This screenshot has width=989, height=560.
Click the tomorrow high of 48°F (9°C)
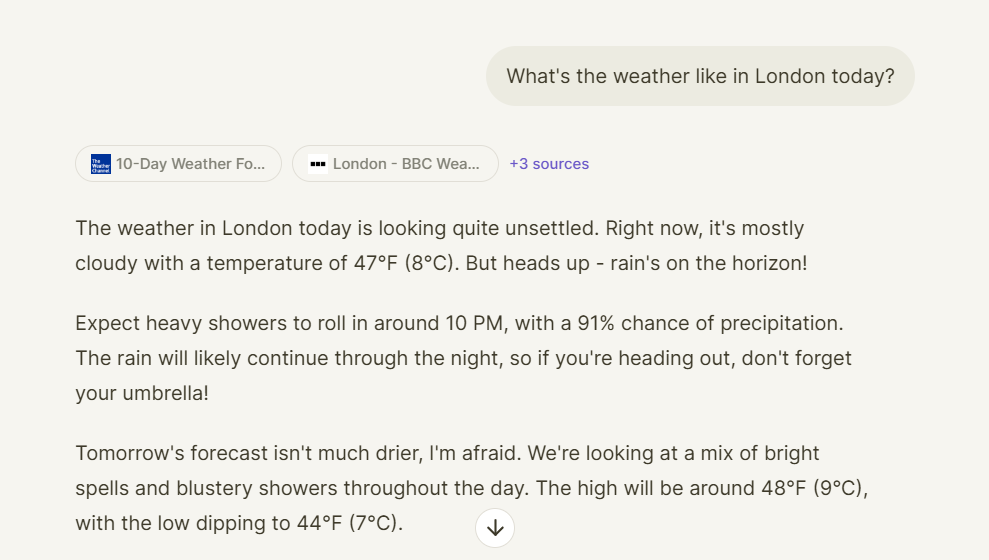[812, 489]
